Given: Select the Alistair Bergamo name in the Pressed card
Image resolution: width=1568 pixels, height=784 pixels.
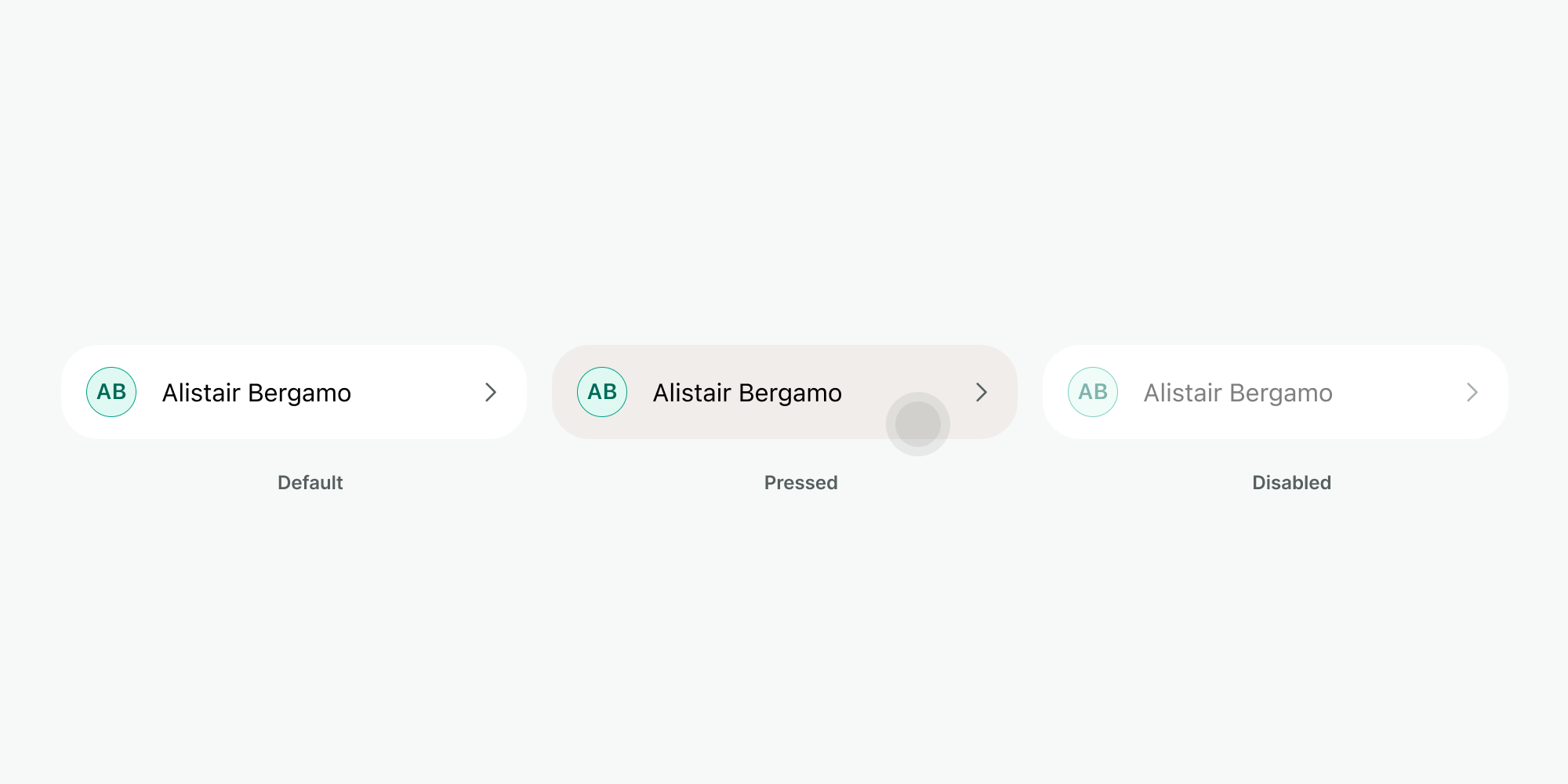Looking at the screenshot, I should tap(747, 393).
